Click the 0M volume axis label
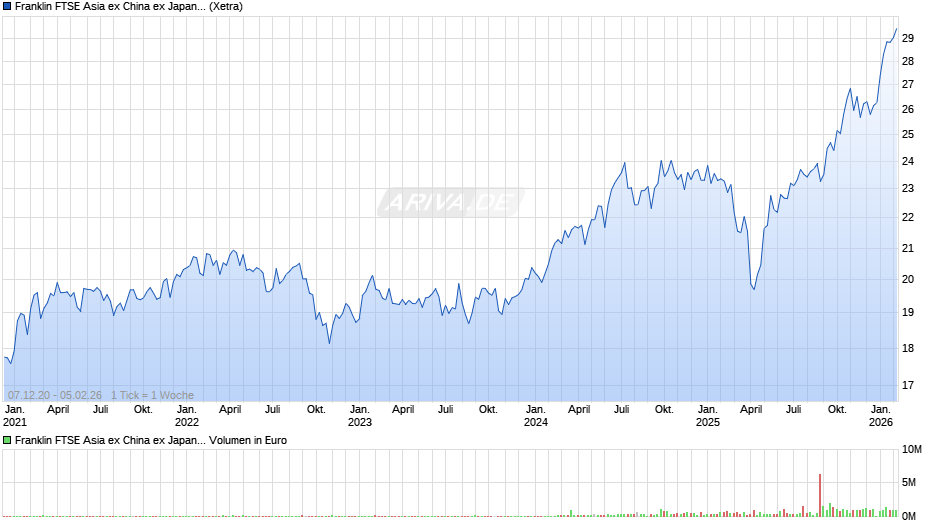Viewport: 940px width, 526px height. pyautogui.click(x=909, y=516)
